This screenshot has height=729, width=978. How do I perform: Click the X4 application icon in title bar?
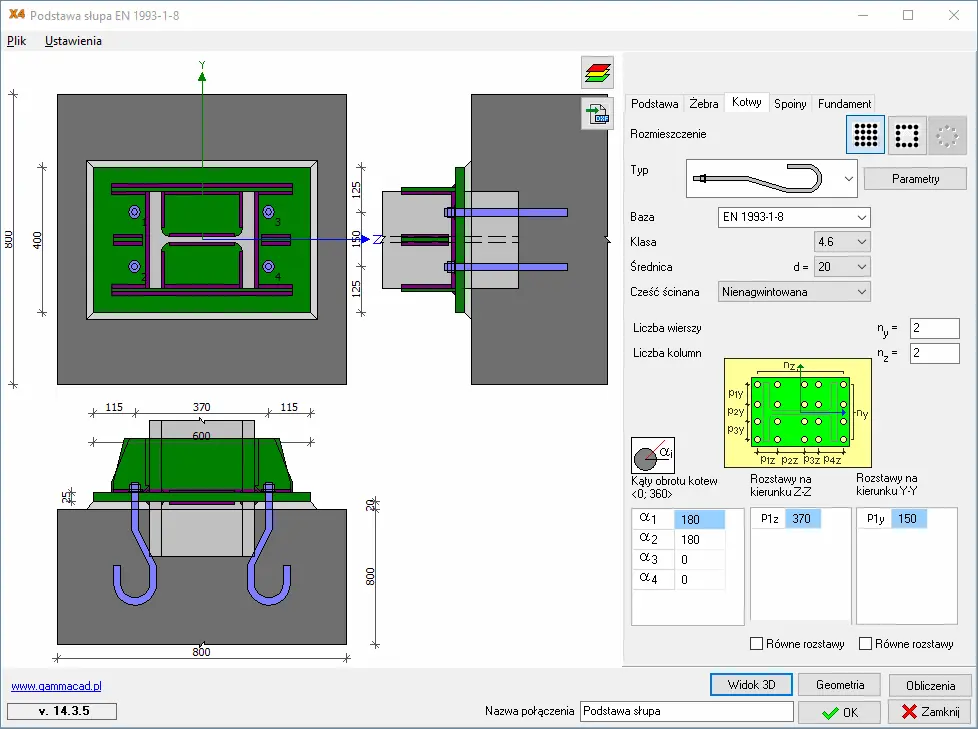pyautogui.click(x=16, y=16)
